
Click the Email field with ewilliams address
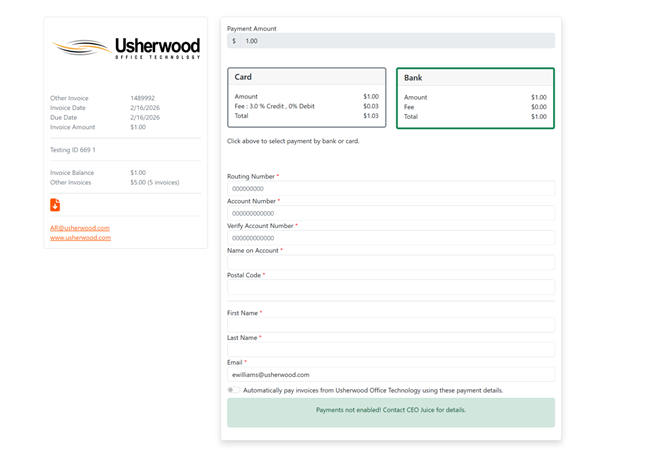pyautogui.click(x=390, y=374)
